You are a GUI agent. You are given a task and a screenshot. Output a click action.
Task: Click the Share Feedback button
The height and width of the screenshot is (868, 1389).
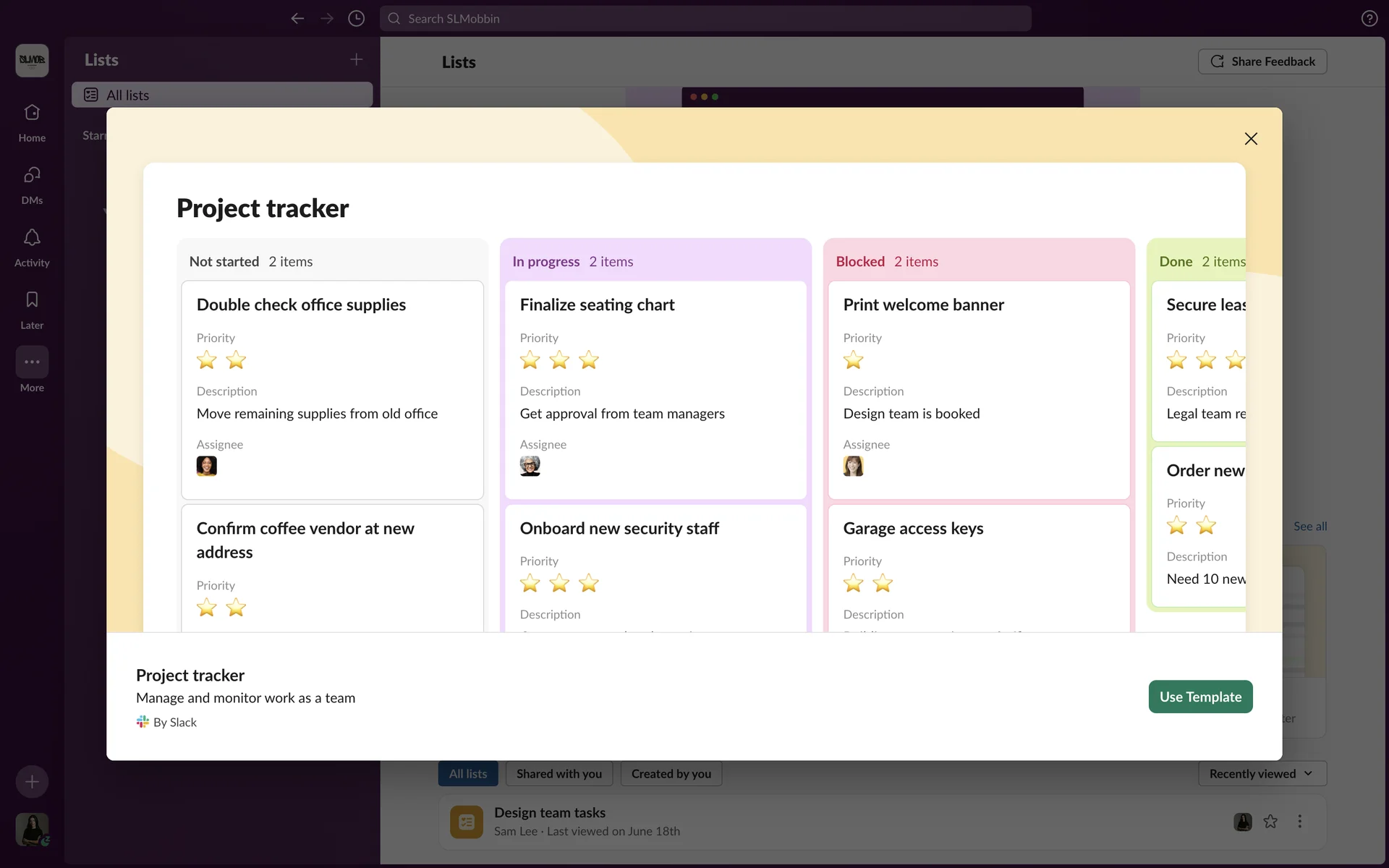[x=1262, y=61]
